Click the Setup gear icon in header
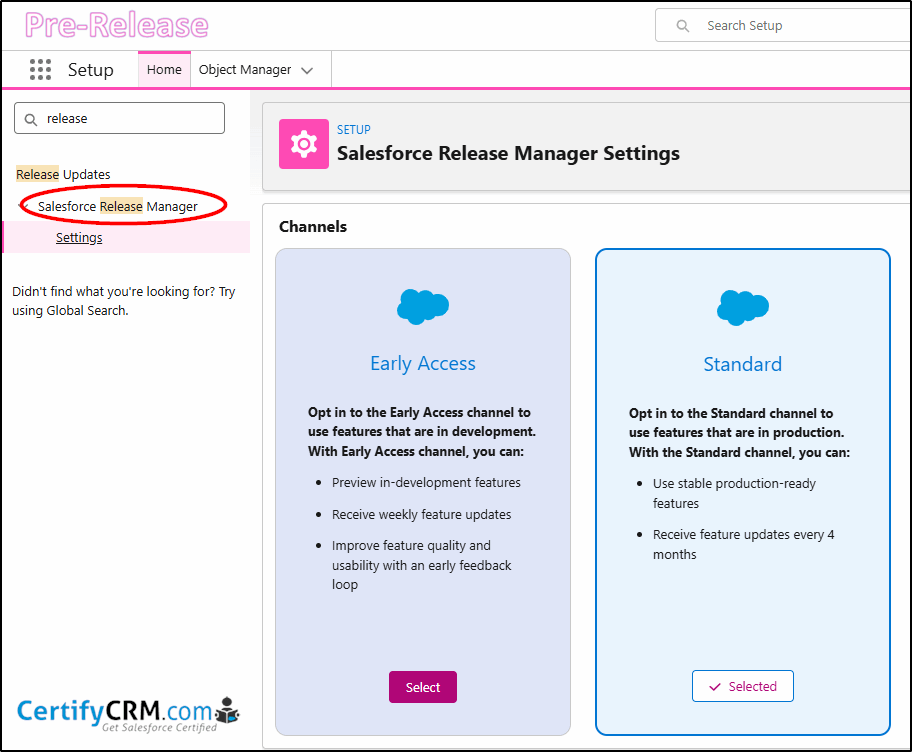The height and width of the screenshot is (752, 912). pyautogui.click(x=303, y=144)
